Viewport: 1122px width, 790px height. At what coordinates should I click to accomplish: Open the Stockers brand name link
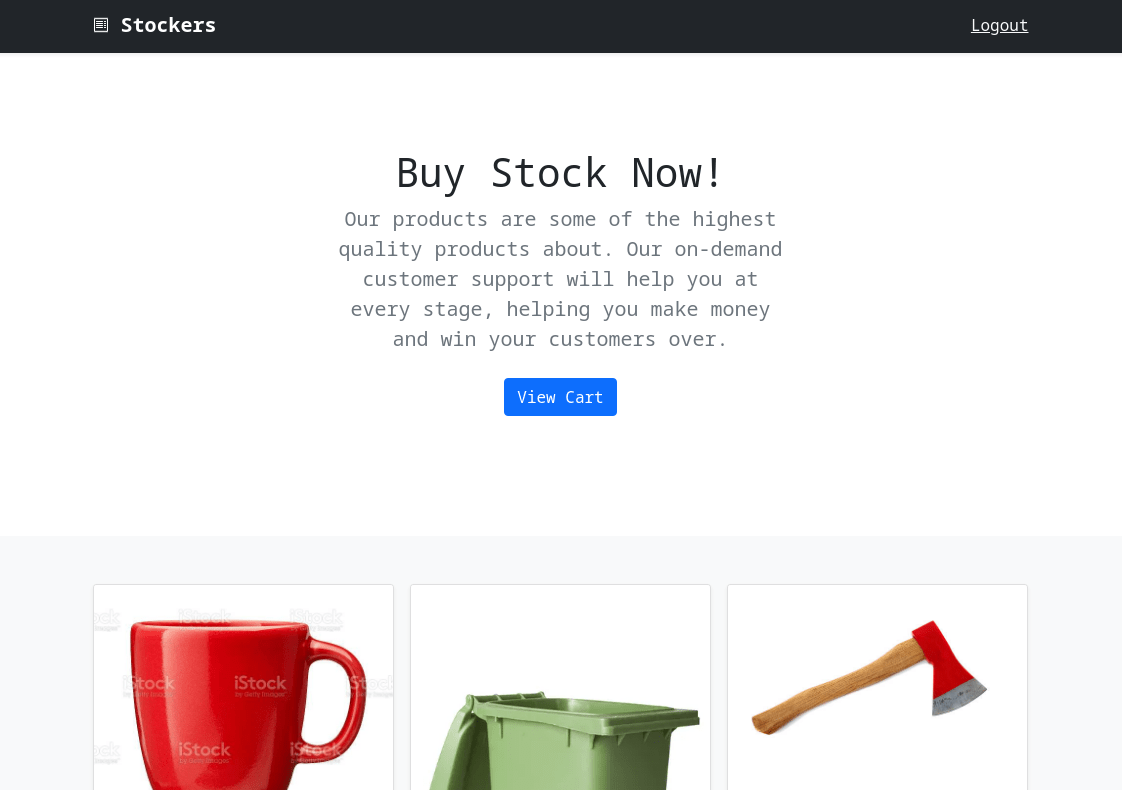(168, 25)
